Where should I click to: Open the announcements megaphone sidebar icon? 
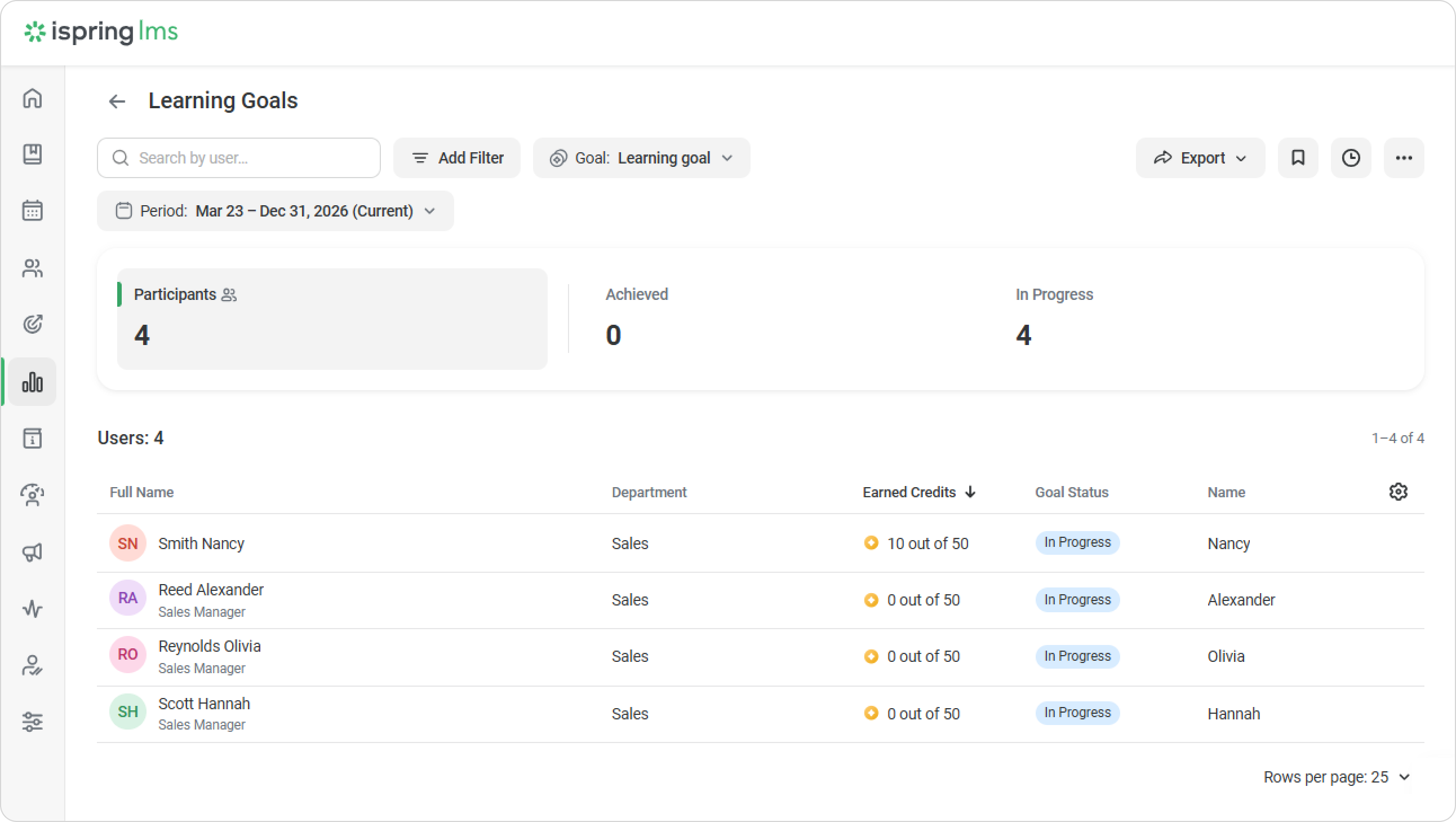click(x=32, y=552)
